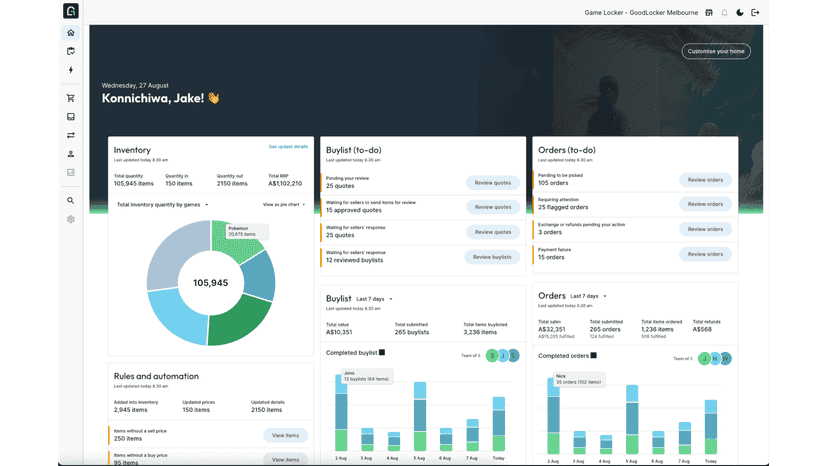Click the Completed orders legend square icon

tap(594, 356)
